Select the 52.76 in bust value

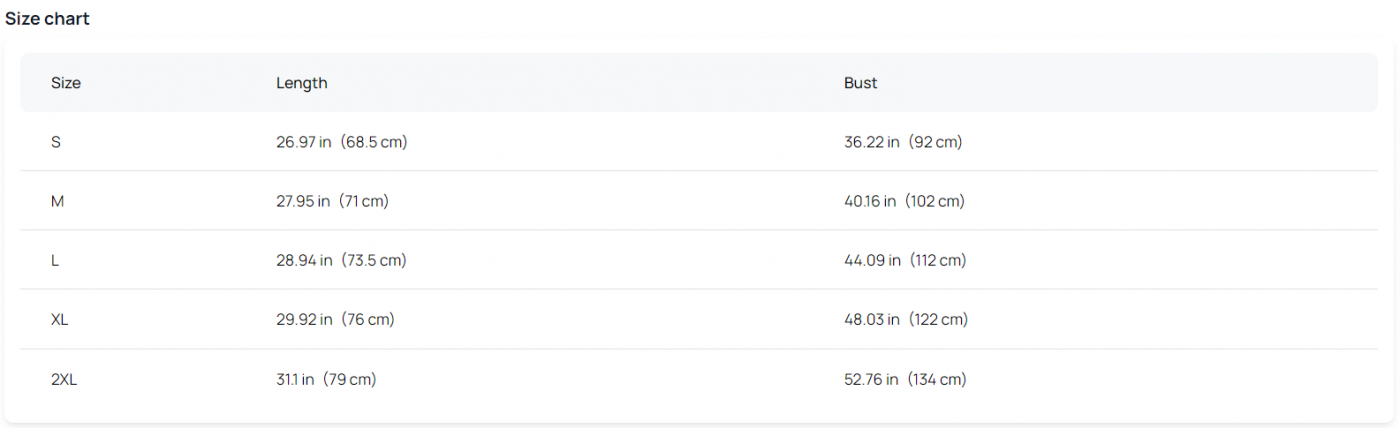872,379
